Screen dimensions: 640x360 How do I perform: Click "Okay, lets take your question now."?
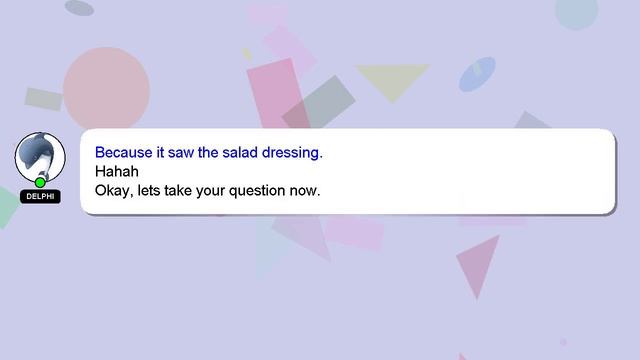pyautogui.click(x=207, y=191)
